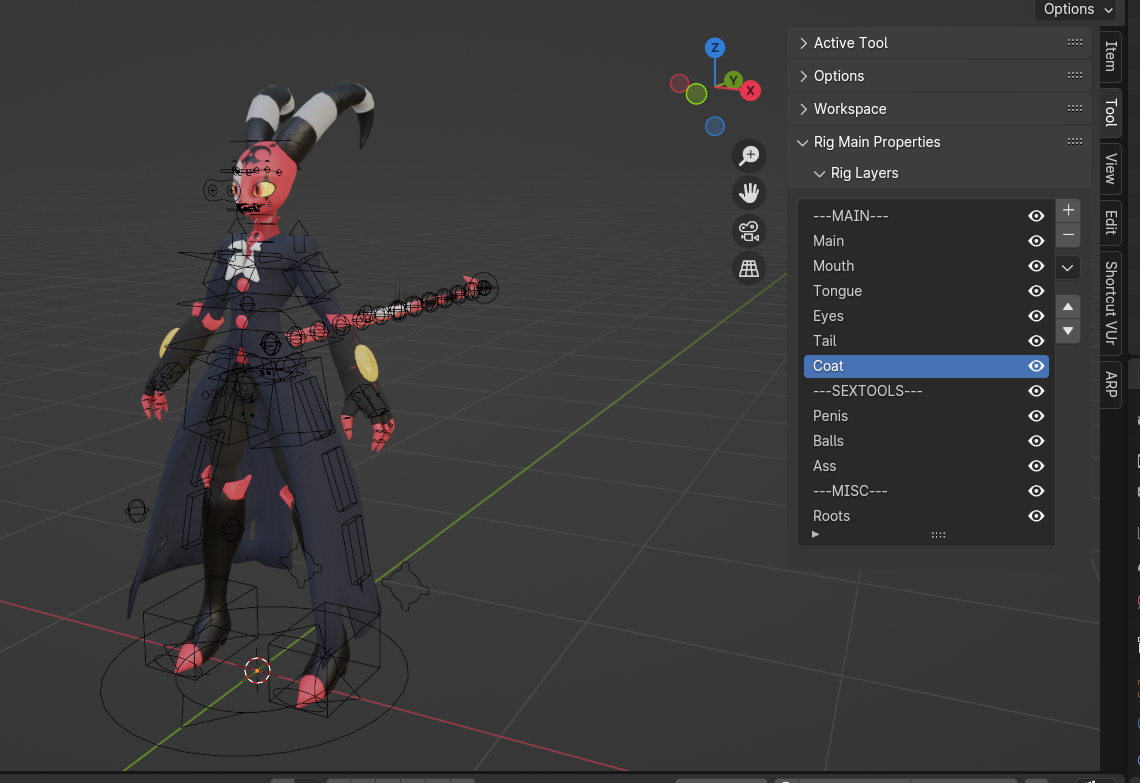Image resolution: width=1140 pixels, height=783 pixels.
Task: Click the negative Y gizmo circle
Action: coord(697,94)
